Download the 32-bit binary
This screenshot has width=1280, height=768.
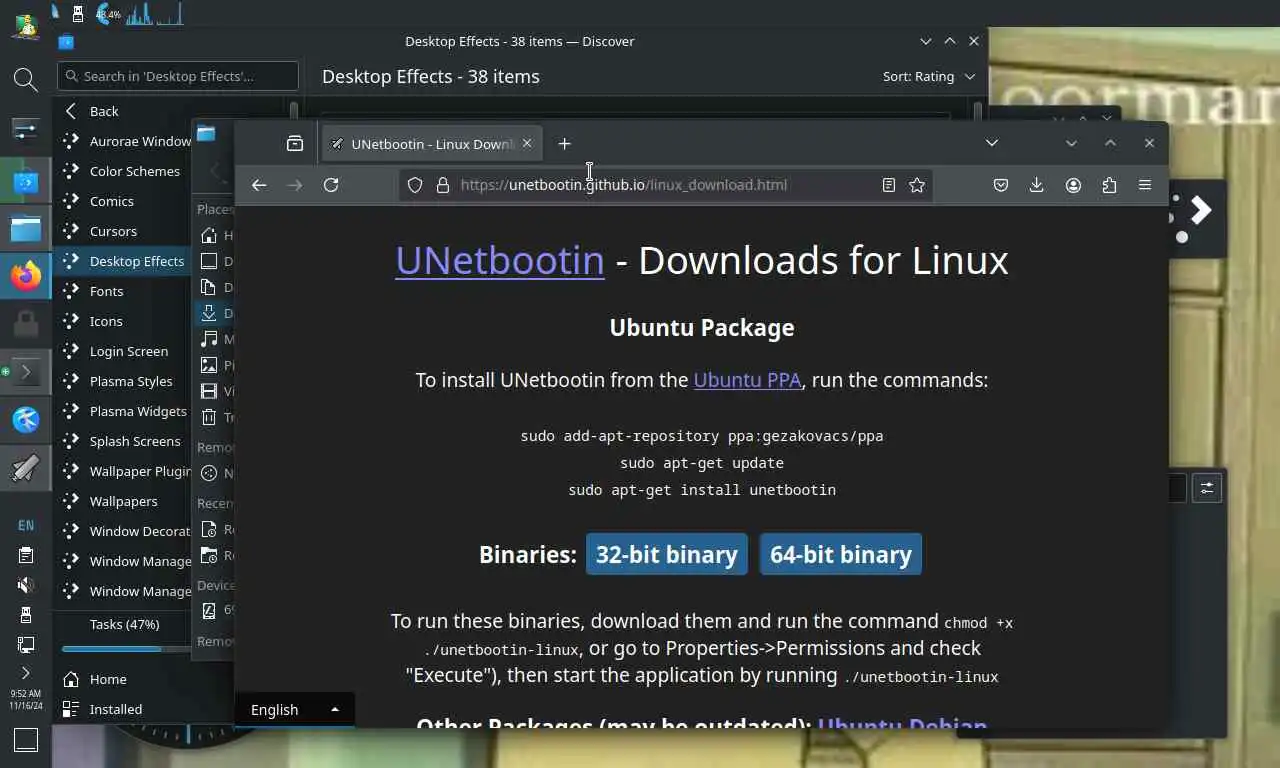click(x=667, y=554)
